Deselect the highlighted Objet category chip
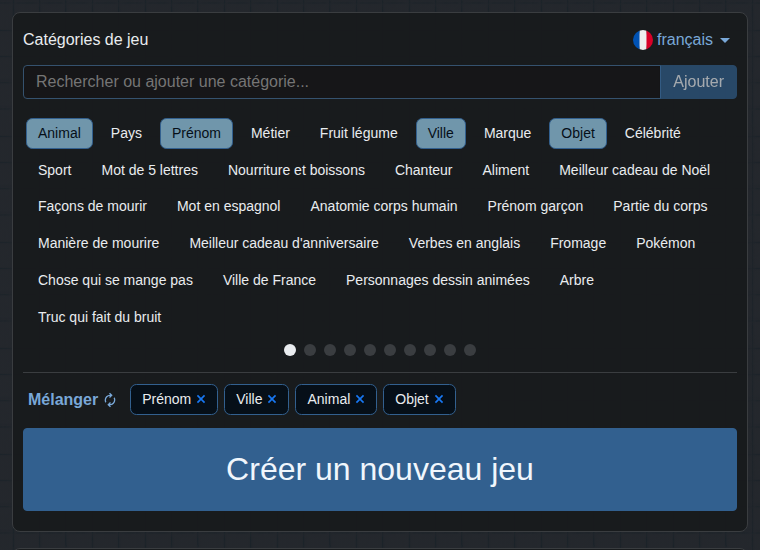 (x=578, y=133)
